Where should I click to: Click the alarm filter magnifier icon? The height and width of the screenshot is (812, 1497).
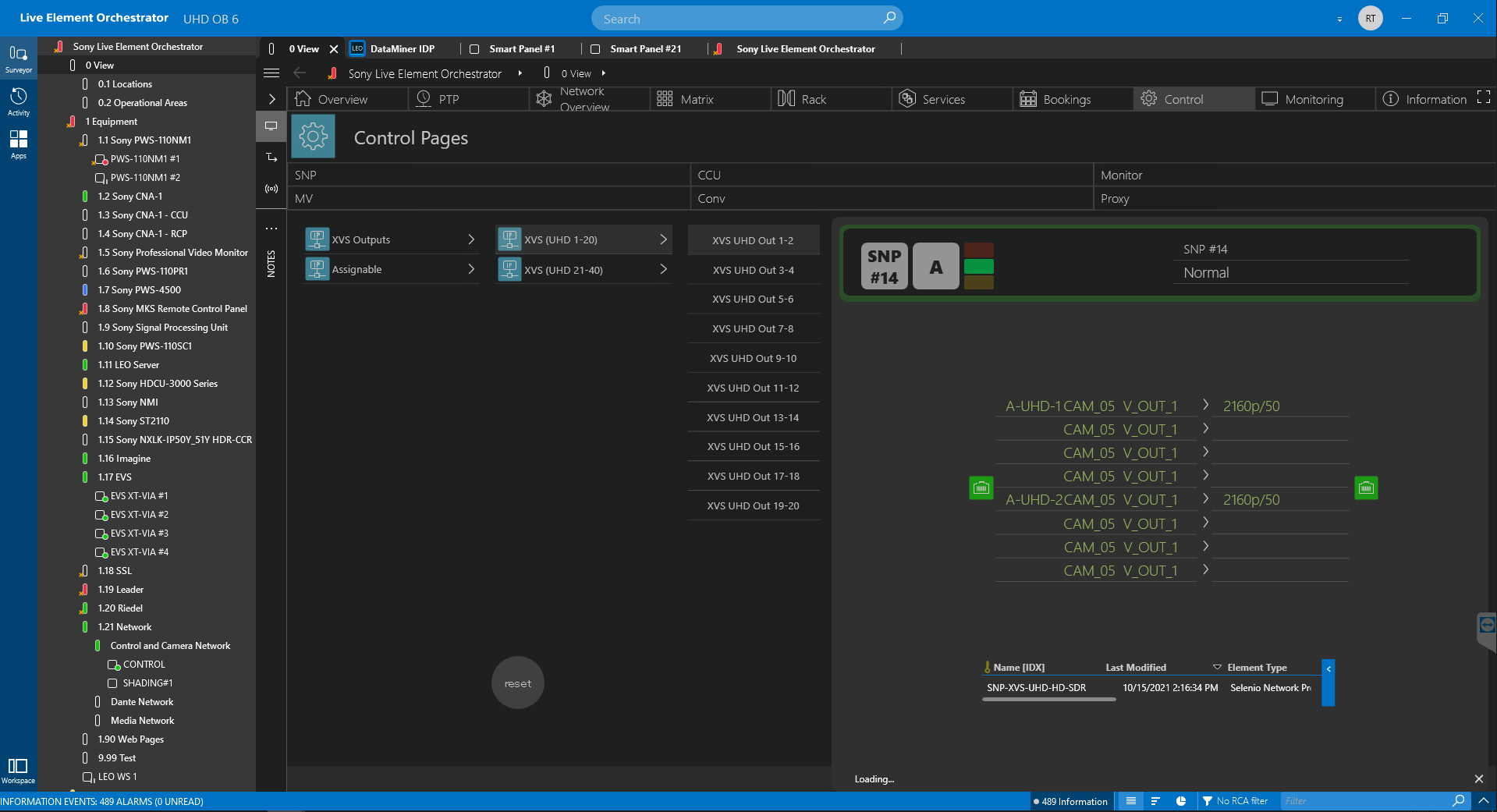(1458, 801)
